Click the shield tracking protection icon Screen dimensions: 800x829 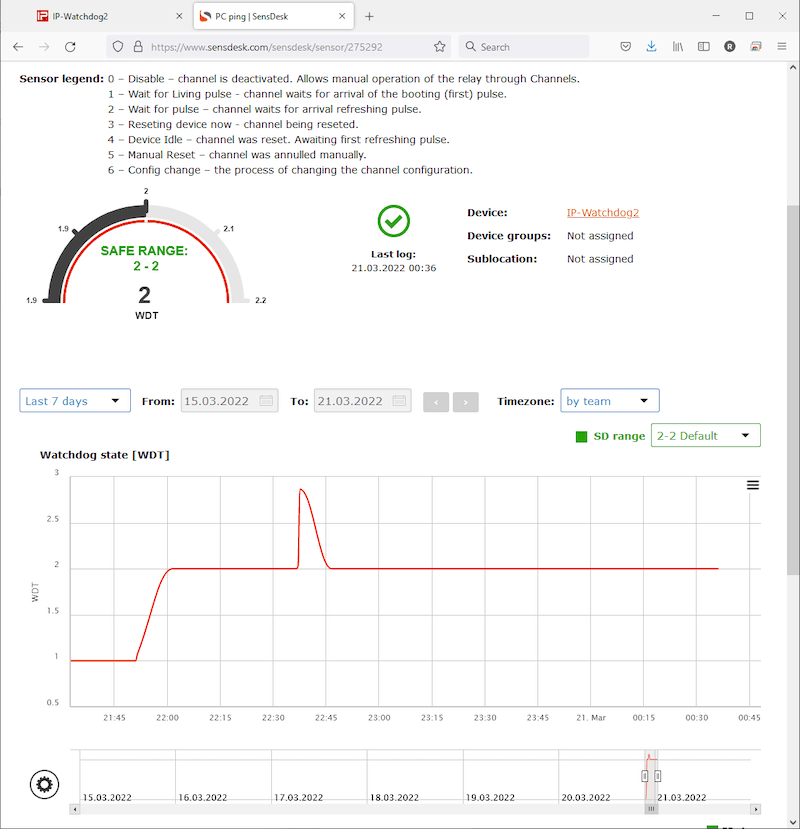click(x=117, y=46)
